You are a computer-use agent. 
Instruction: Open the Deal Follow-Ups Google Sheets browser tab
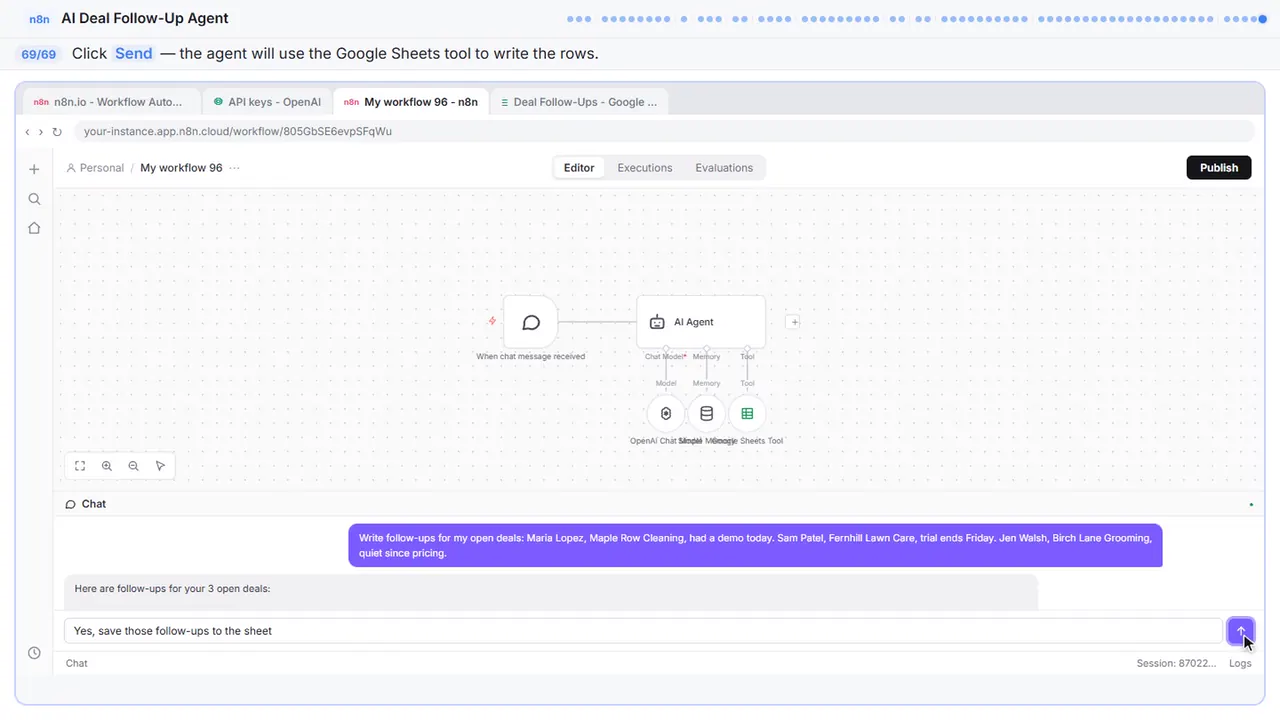[579, 102]
